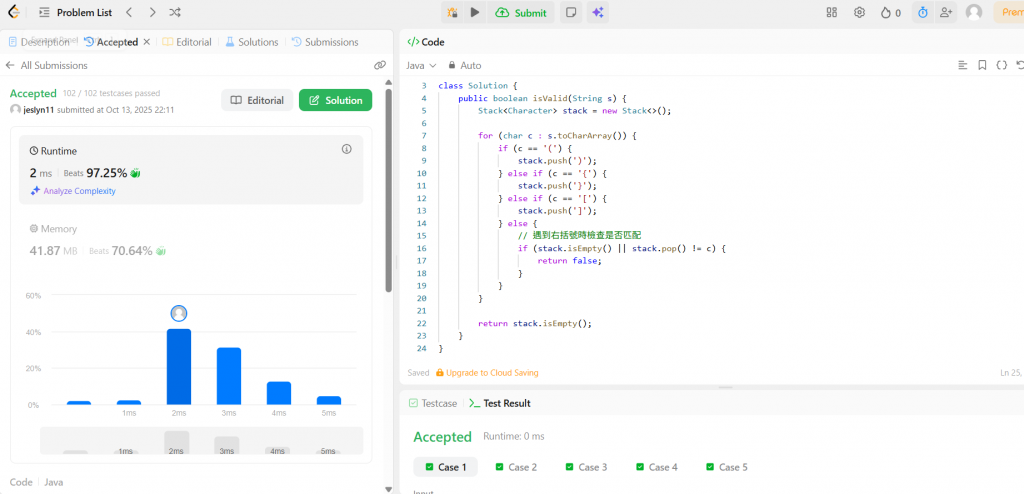1024x494 pixels.
Task: Select the Case 3 tab
Action: click(586, 467)
